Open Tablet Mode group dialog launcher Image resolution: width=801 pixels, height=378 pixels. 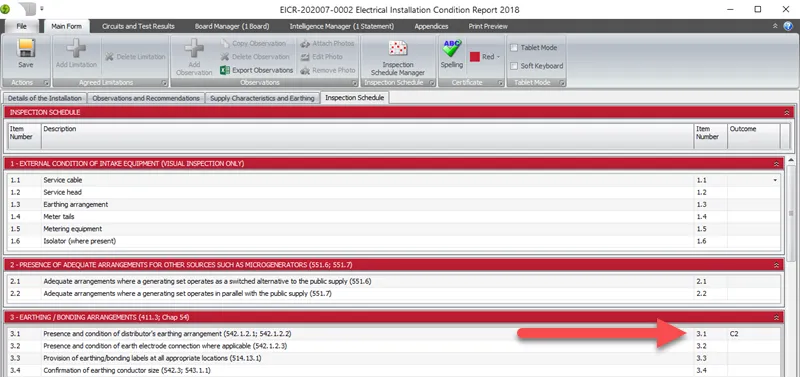click(x=561, y=83)
